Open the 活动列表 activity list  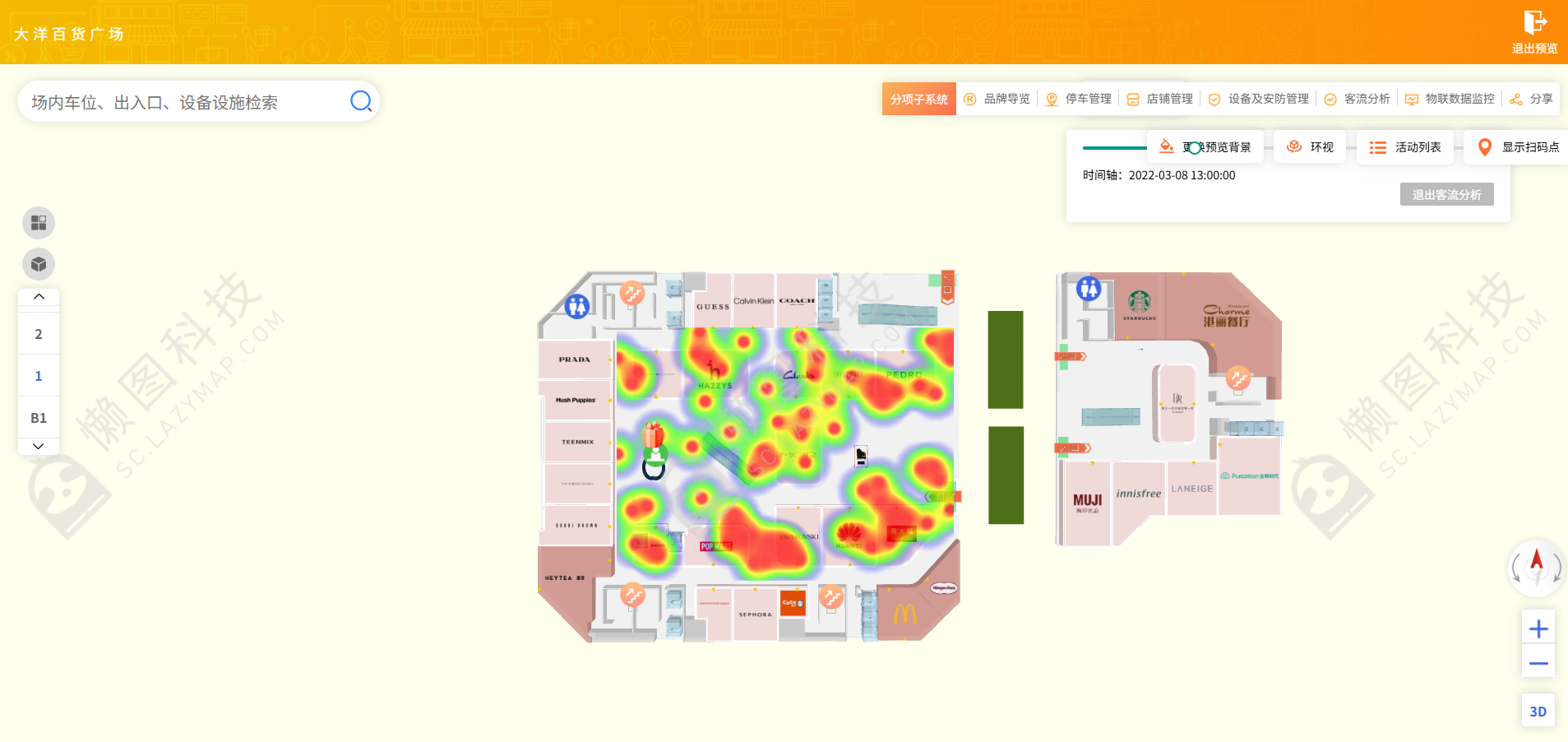[1405, 147]
